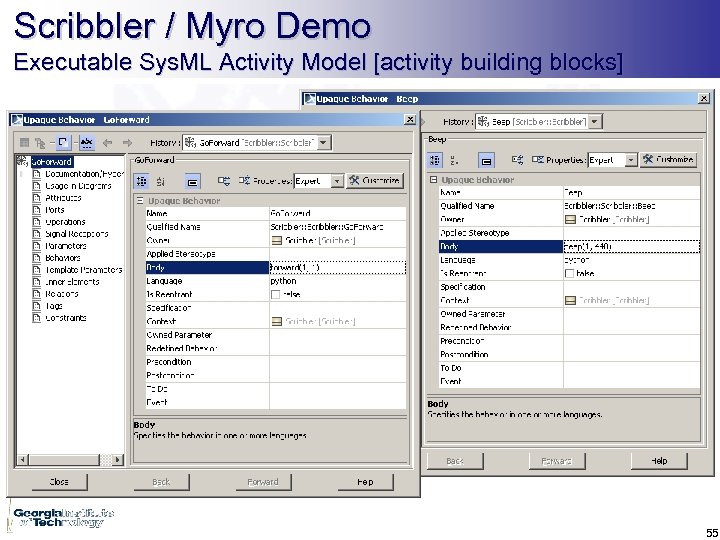Collapse Opaque Behavior group in GoForward properties
720x540 pixels.
(140, 201)
